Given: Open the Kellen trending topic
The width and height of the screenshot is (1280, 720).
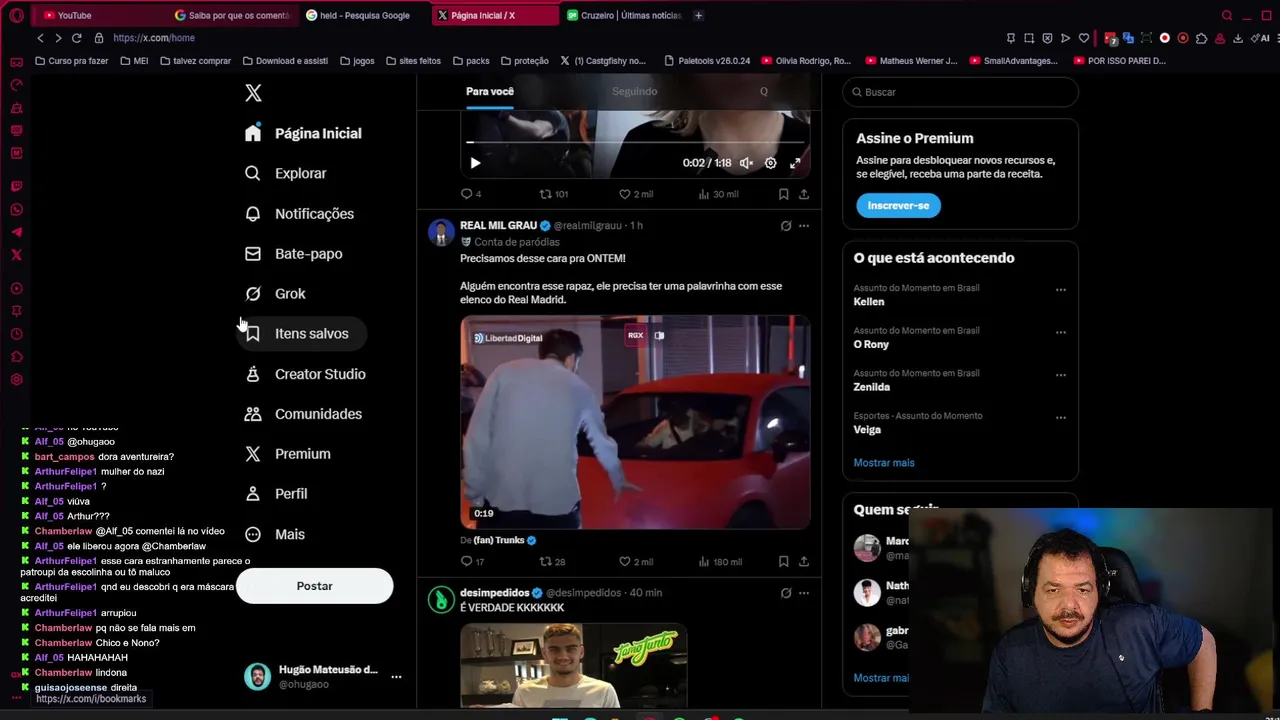Looking at the screenshot, I should tap(869, 301).
